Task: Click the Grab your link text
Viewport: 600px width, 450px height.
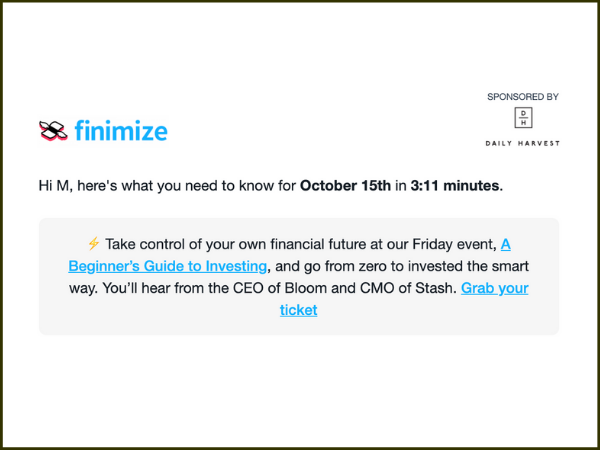Action: click(x=494, y=288)
